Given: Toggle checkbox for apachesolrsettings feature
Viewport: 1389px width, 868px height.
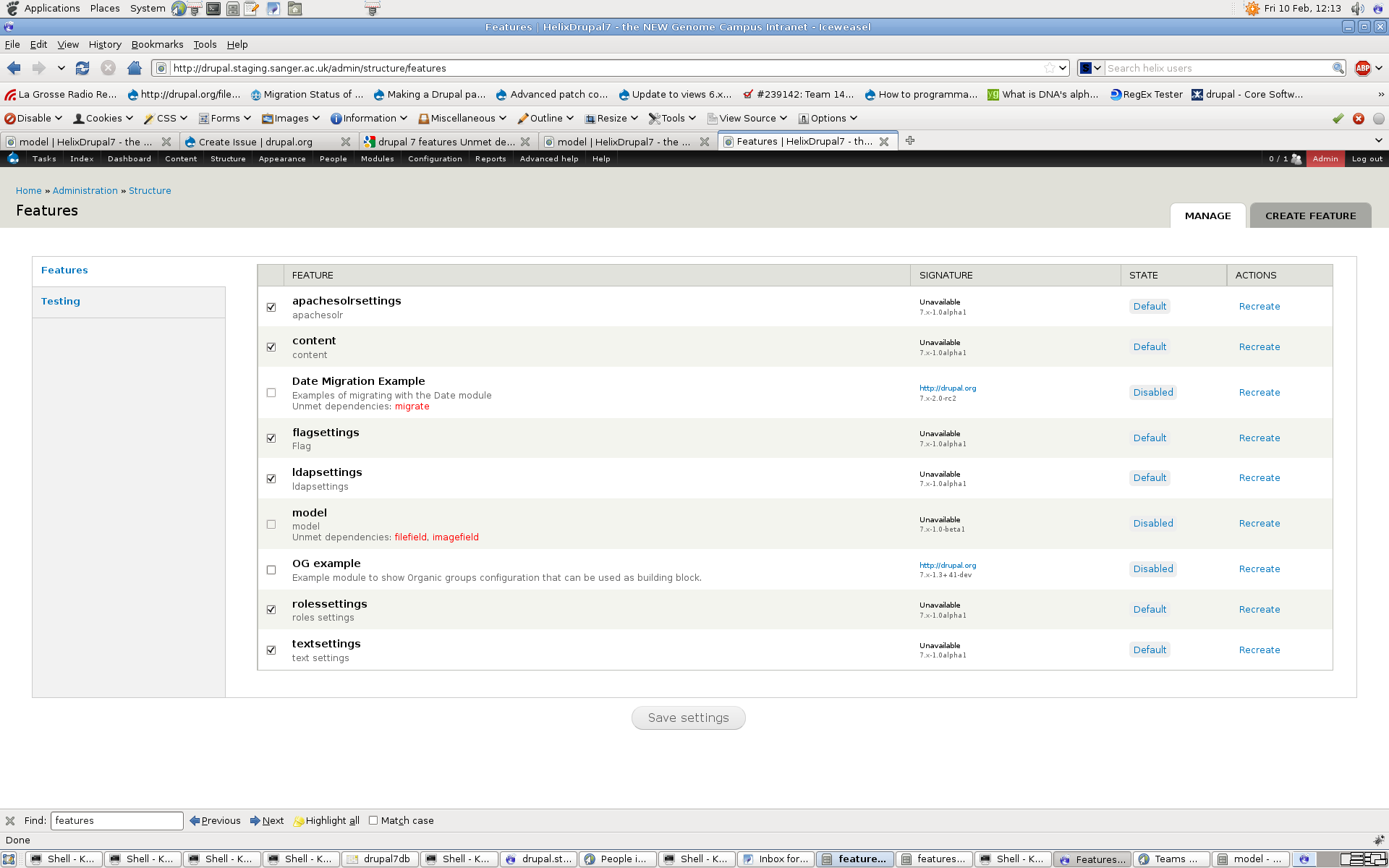Looking at the screenshot, I should tap(271, 307).
